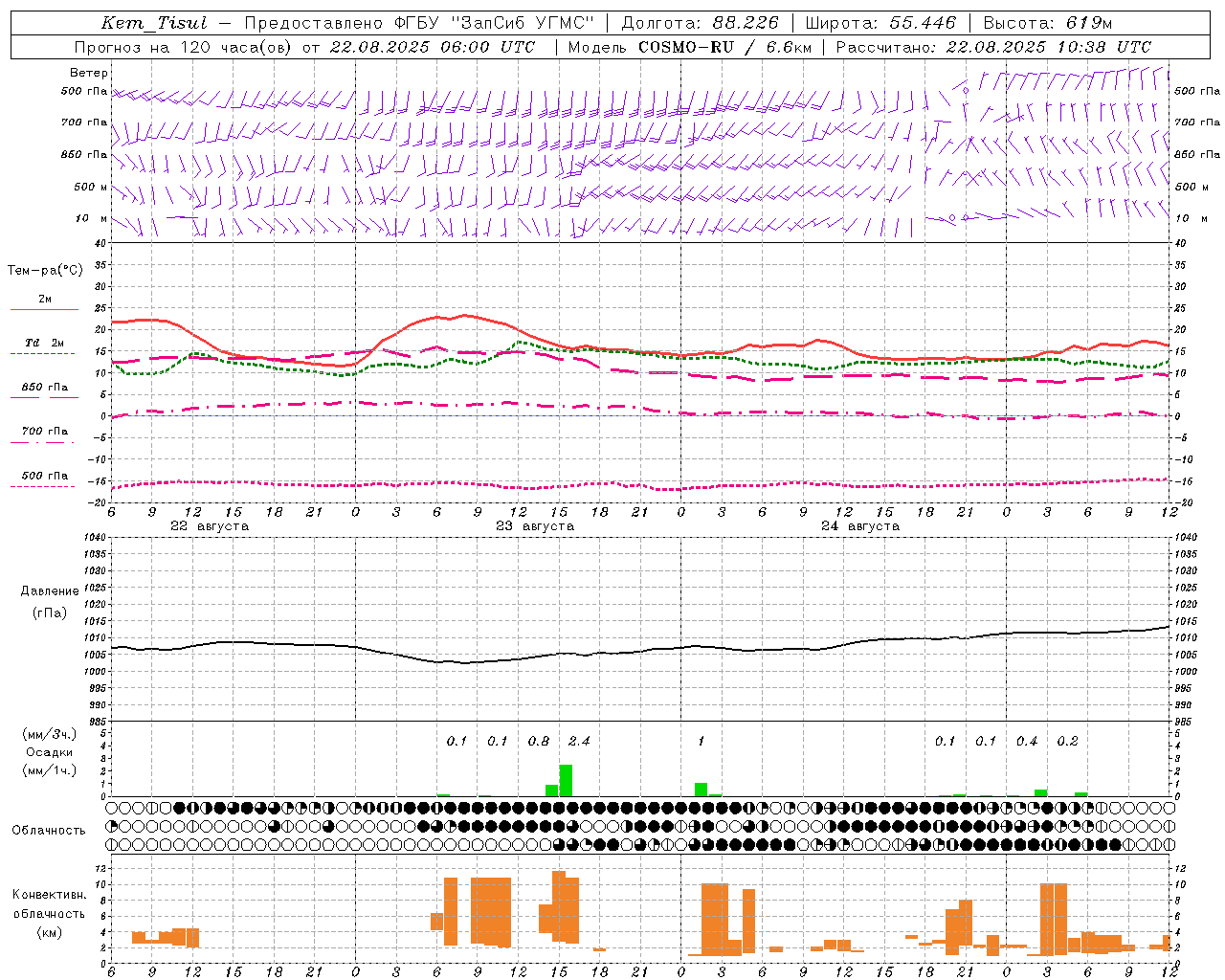1225x980 pixels.
Task: Click the date label 22 августа
Action: (x=210, y=526)
